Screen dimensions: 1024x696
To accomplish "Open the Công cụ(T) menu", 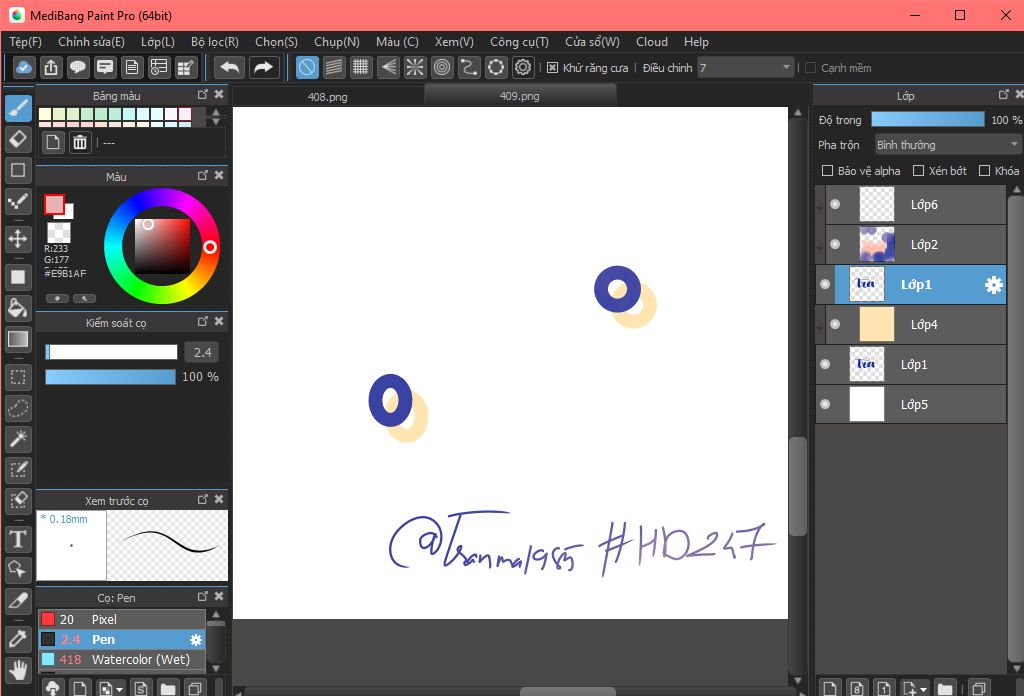I will [x=519, y=42].
